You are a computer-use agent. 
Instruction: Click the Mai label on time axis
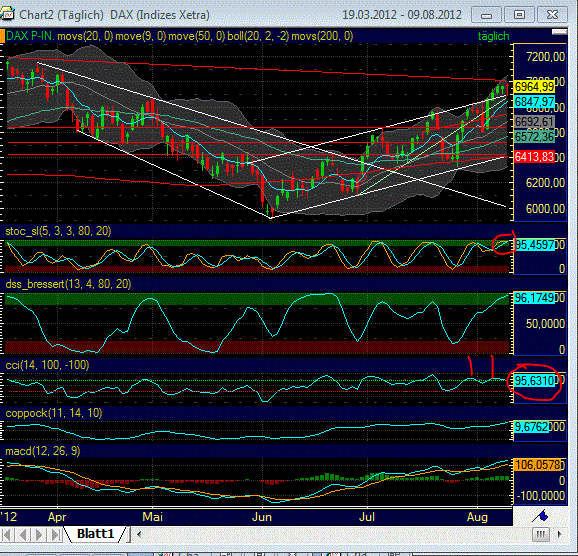coord(152,517)
